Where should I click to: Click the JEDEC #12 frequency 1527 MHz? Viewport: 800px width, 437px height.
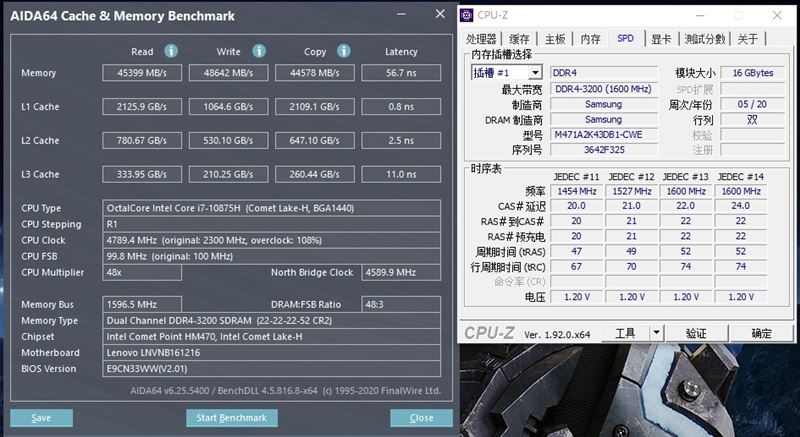coord(631,191)
